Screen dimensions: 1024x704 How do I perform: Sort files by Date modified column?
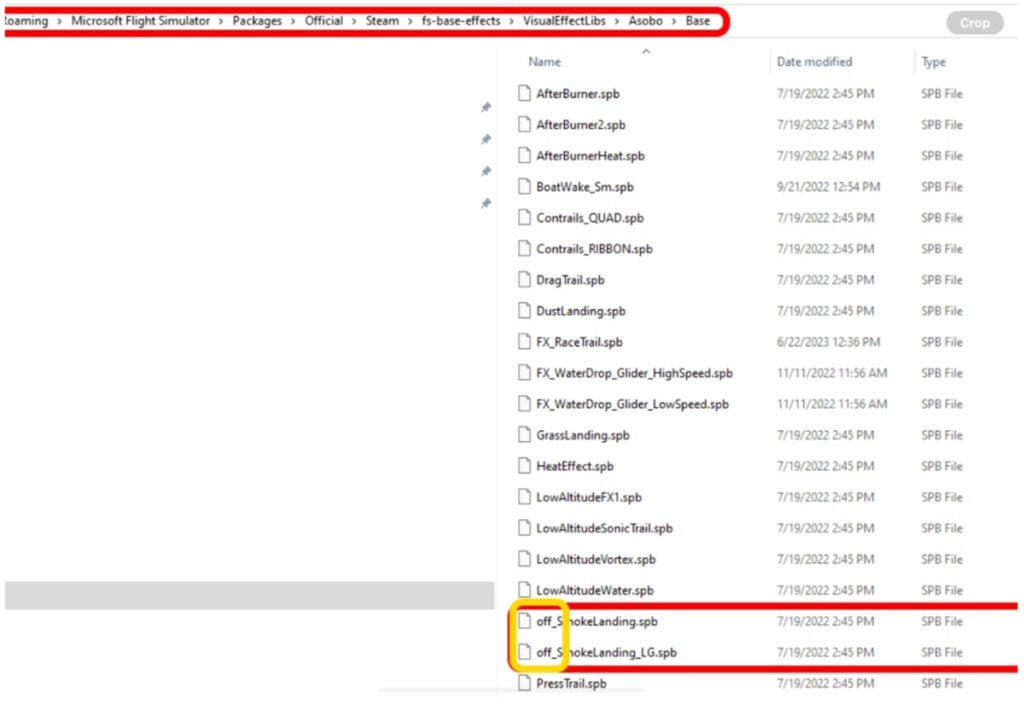click(x=814, y=61)
